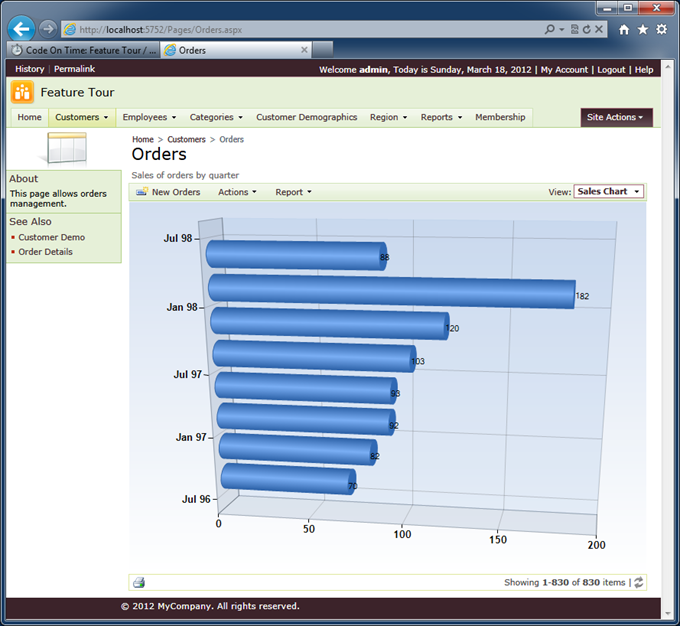
Task: Click the Logout link
Action: pos(610,70)
